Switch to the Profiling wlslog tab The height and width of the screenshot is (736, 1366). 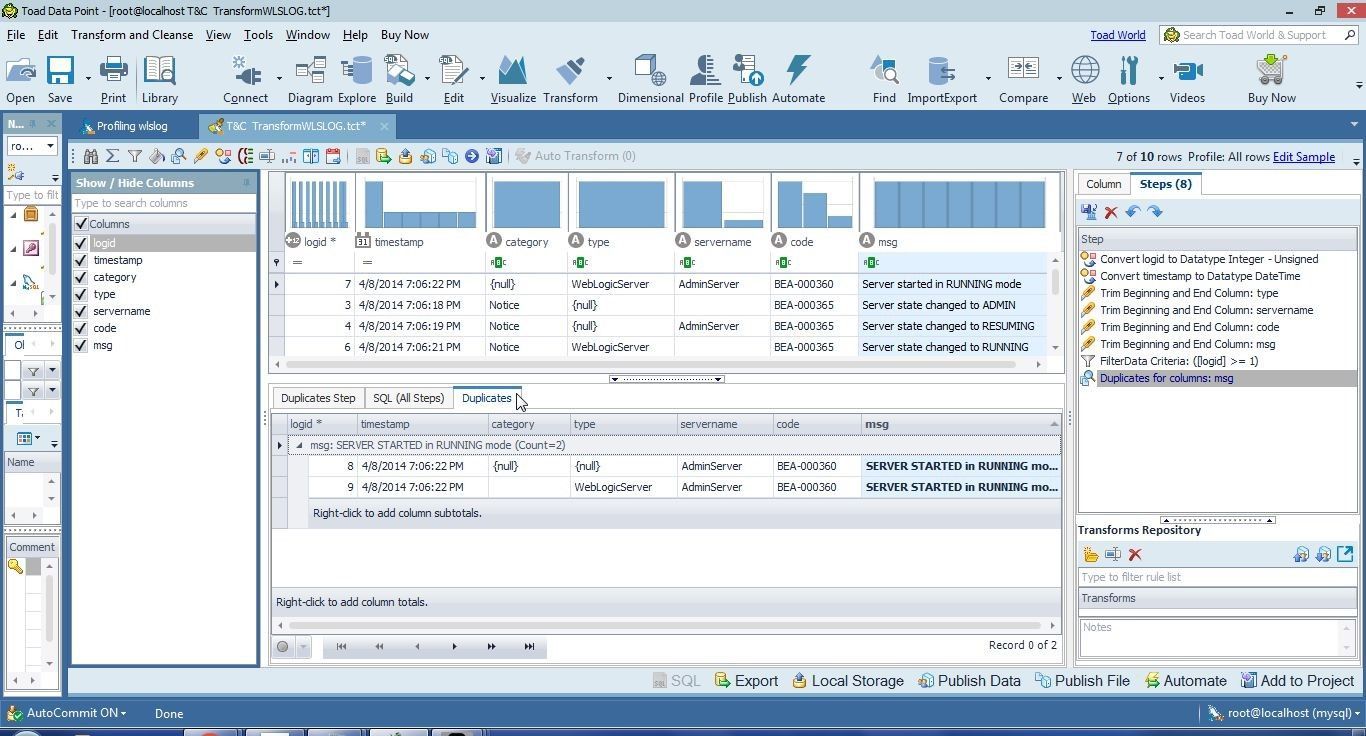(x=132, y=126)
